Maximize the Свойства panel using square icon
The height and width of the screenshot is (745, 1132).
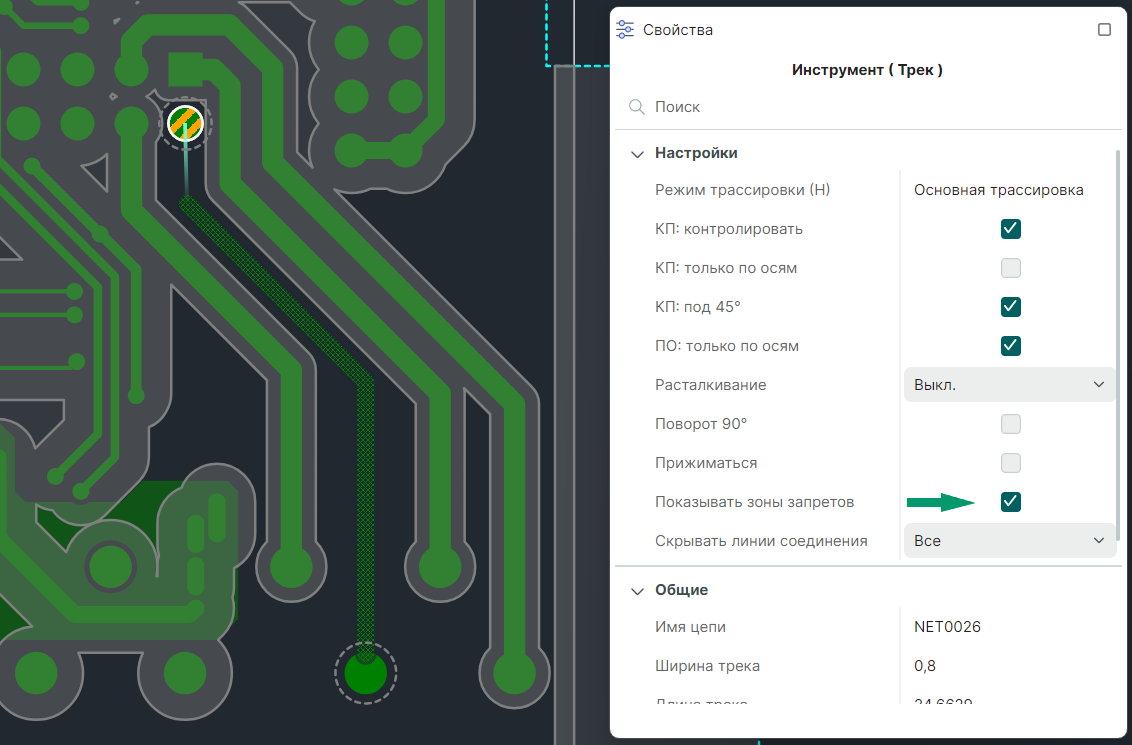click(1104, 30)
